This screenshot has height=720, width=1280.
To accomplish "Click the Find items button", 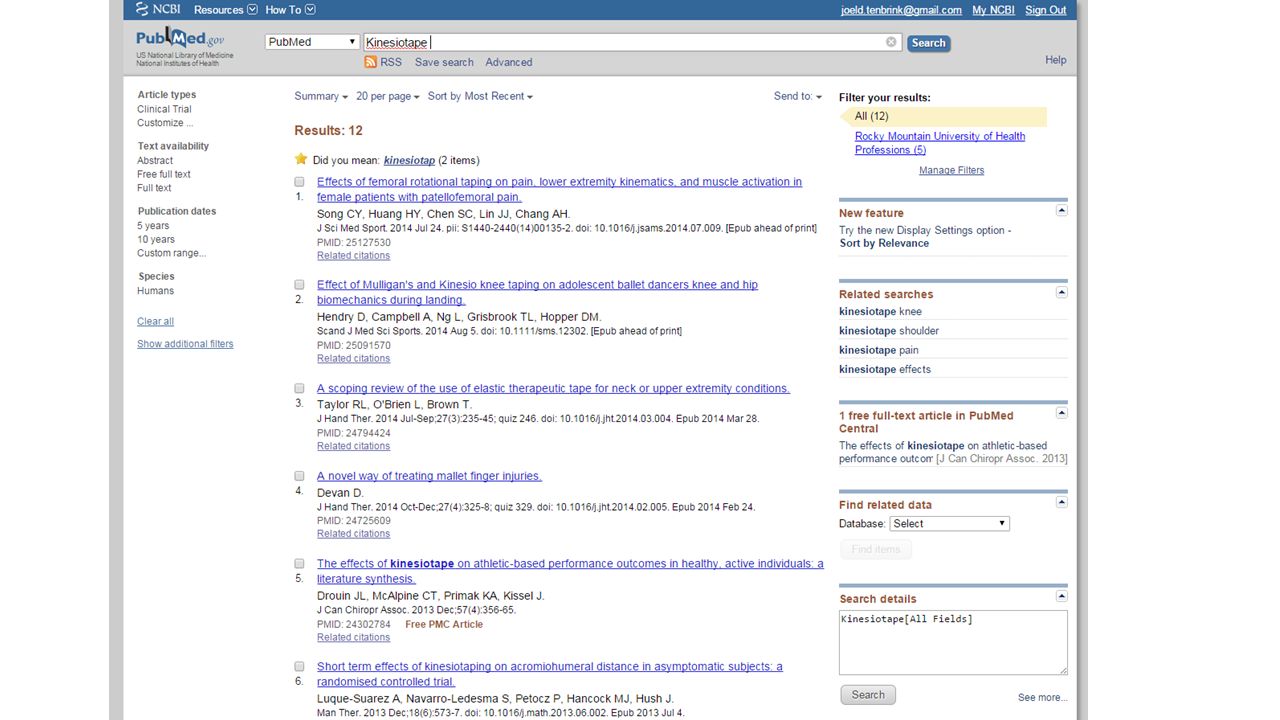I will (x=876, y=549).
